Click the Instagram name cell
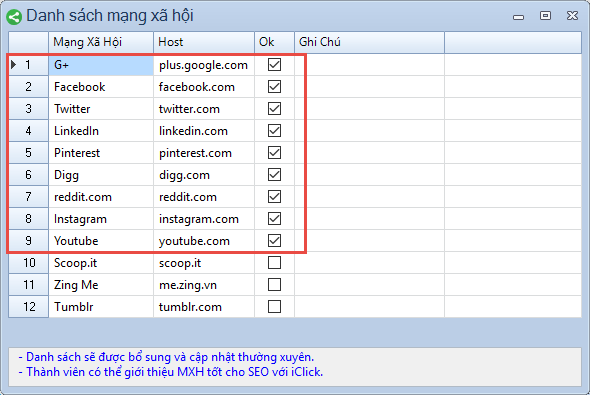 (101, 219)
